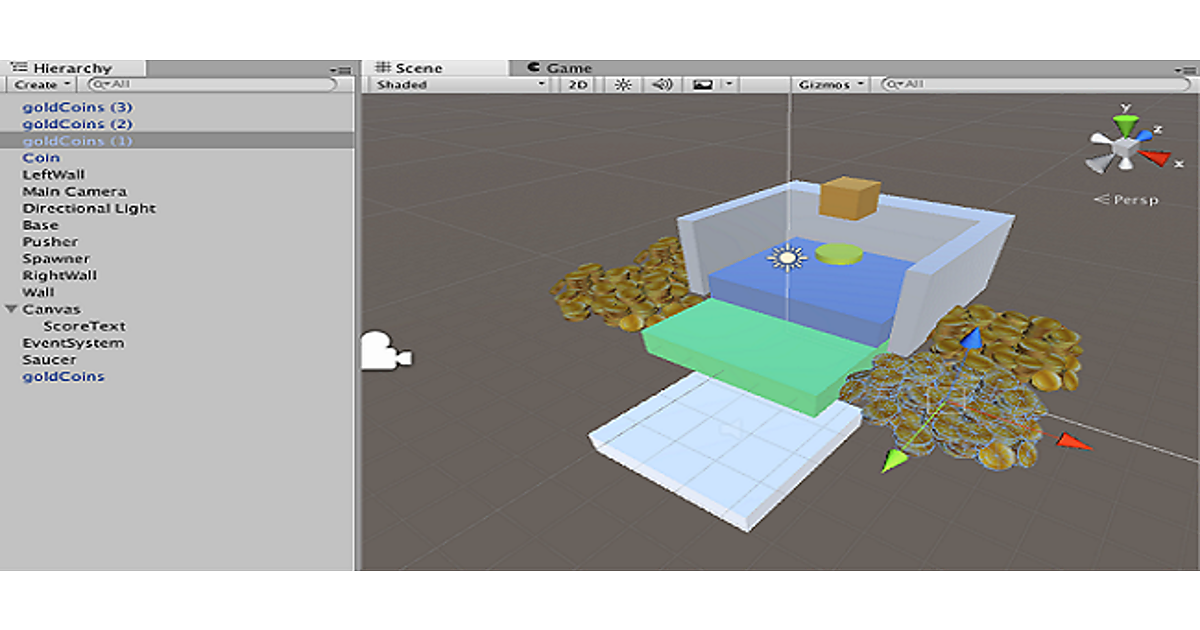This screenshot has width=1200, height=630.
Task: Click the blue Z axis on orientation gizmo
Action: tap(1145, 138)
